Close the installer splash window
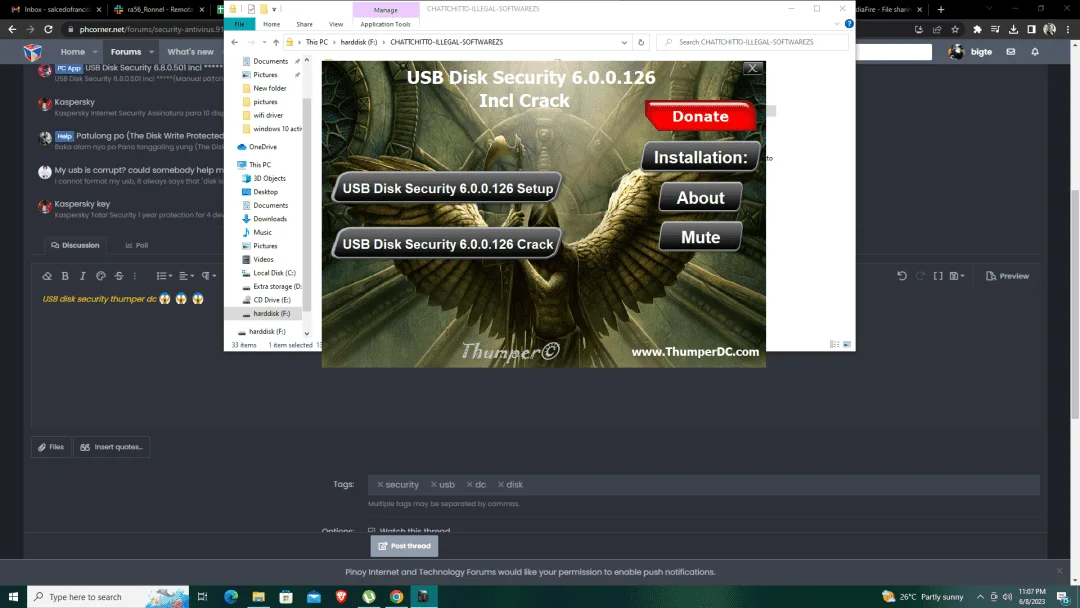 pos(752,68)
